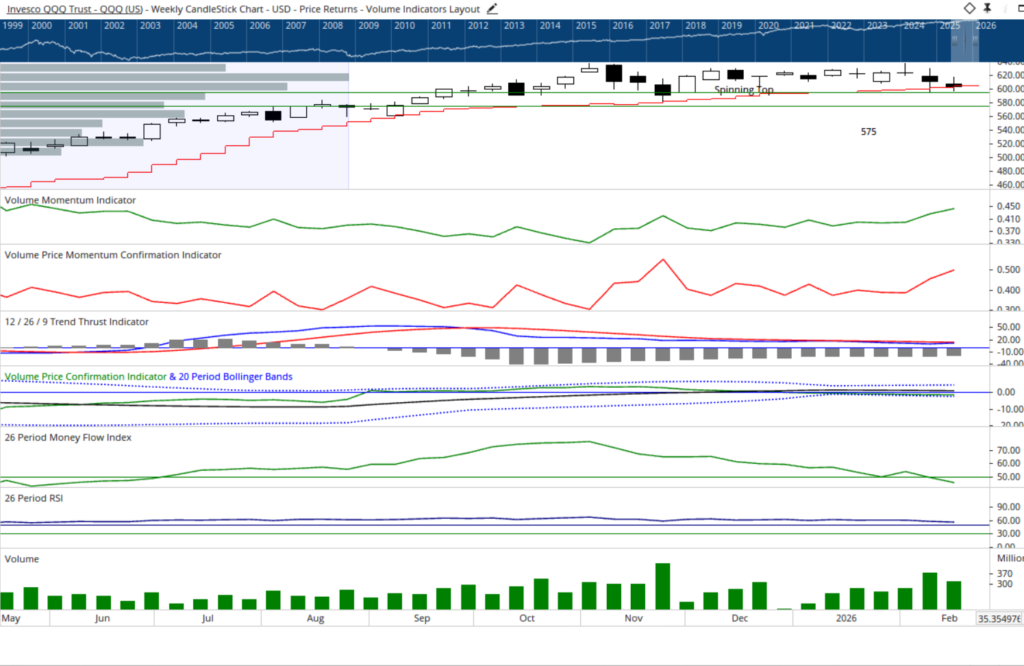1024x666 pixels.
Task: Click the diamond icon in top-right corner
Action: [x=969, y=8]
